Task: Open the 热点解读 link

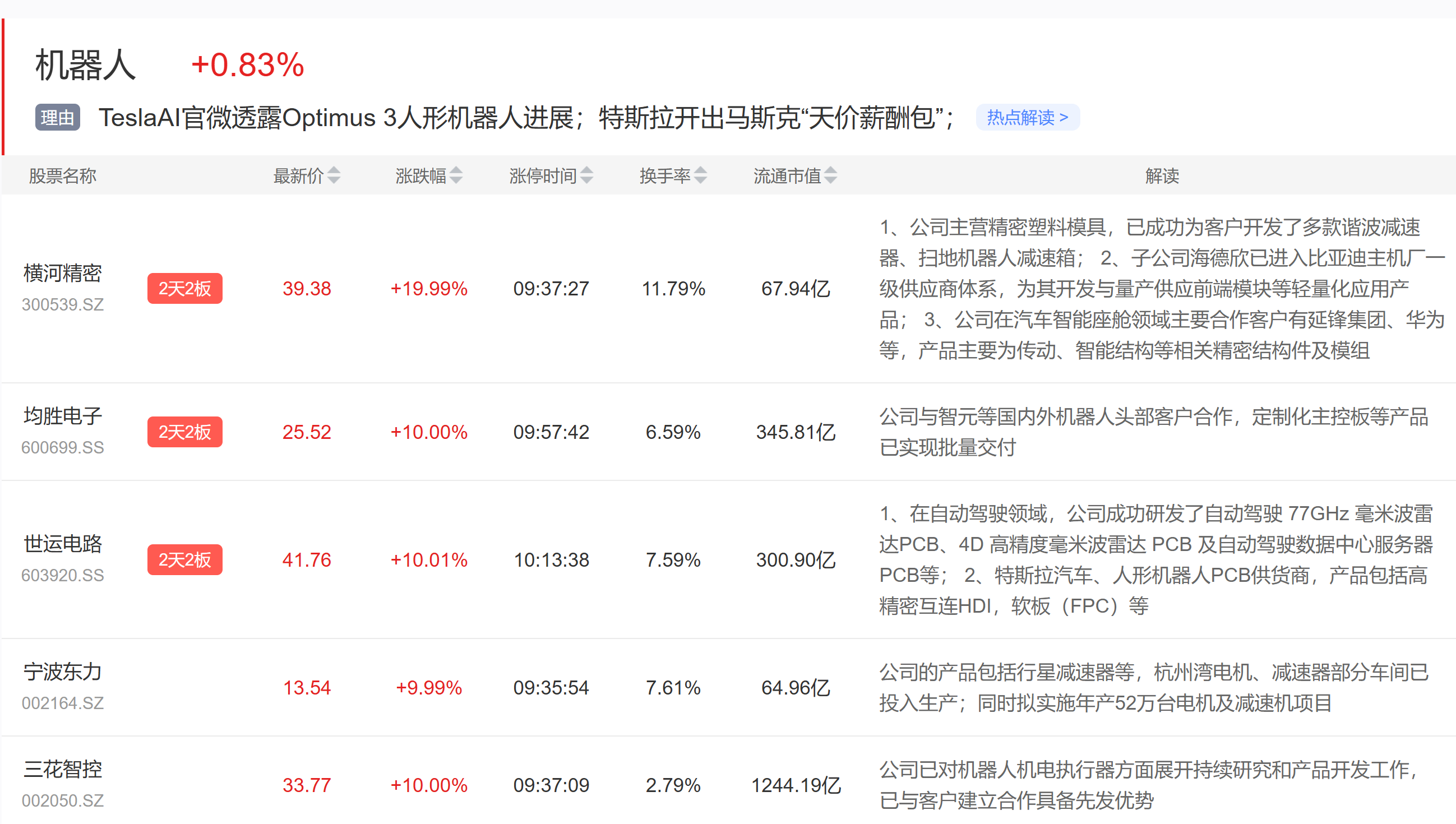Action: click(1027, 117)
